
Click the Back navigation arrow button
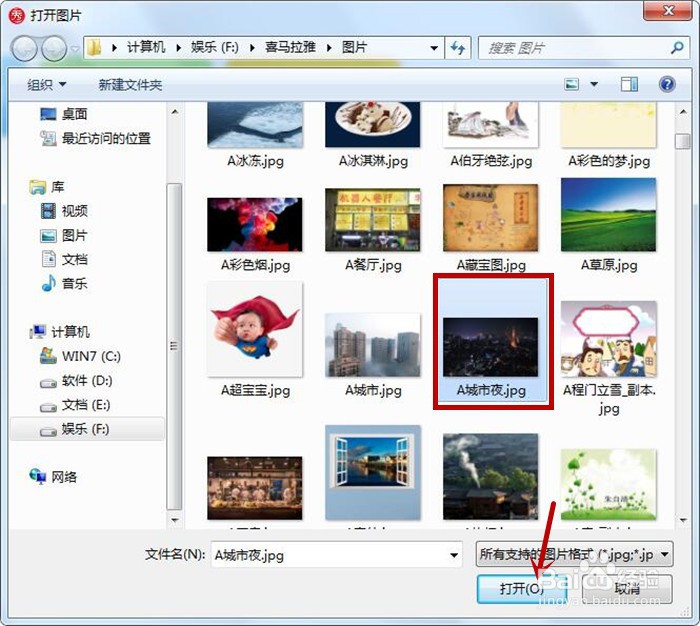(x=25, y=48)
